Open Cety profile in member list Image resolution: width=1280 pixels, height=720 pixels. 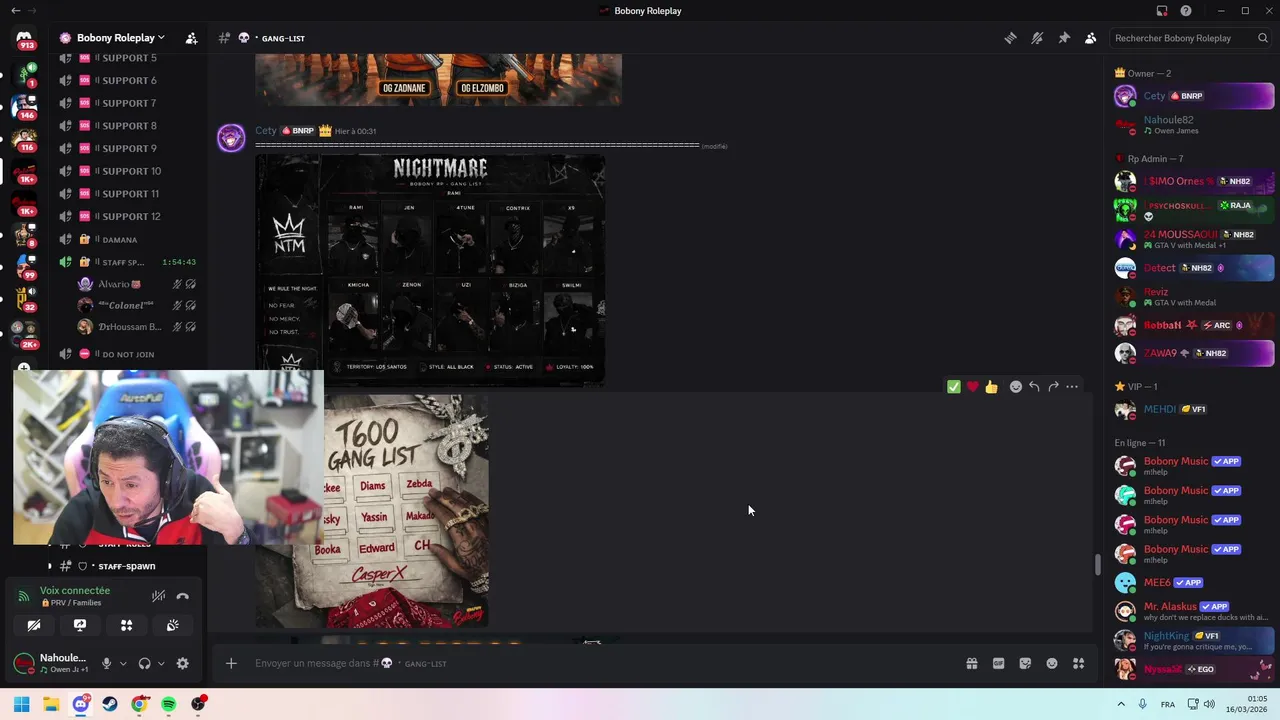(1194, 96)
